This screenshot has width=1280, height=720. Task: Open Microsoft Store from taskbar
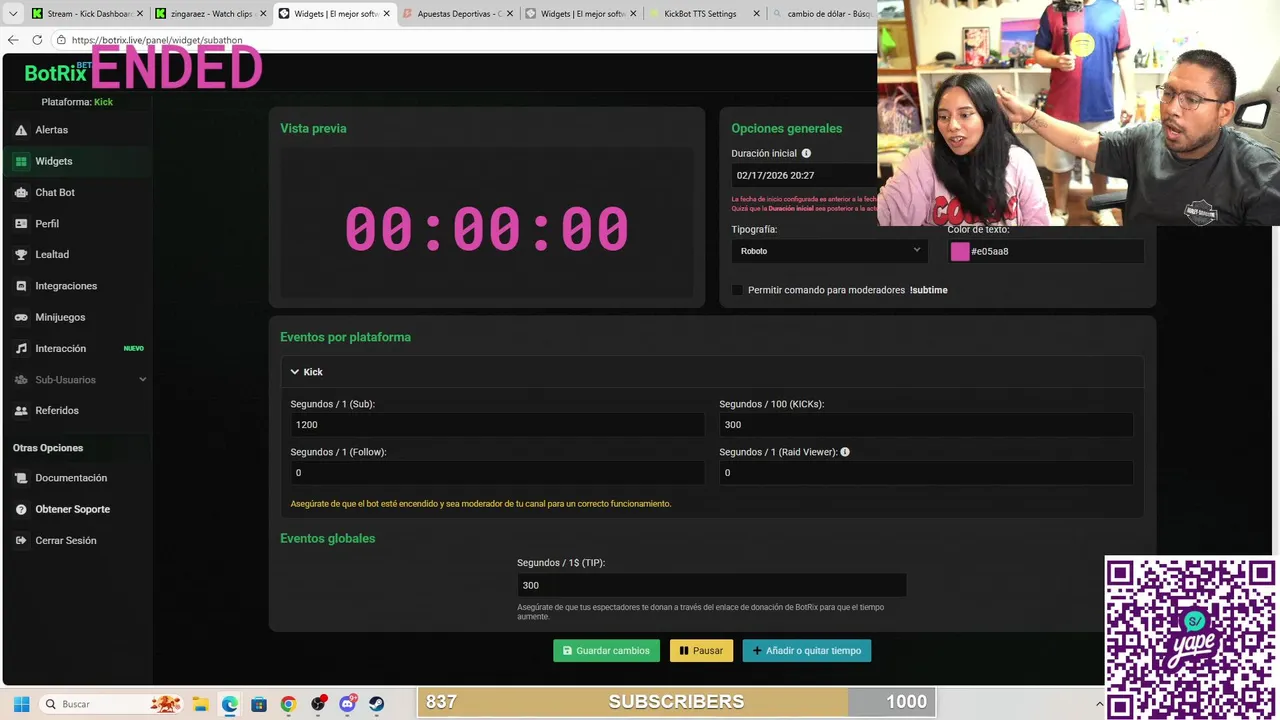pos(259,704)
